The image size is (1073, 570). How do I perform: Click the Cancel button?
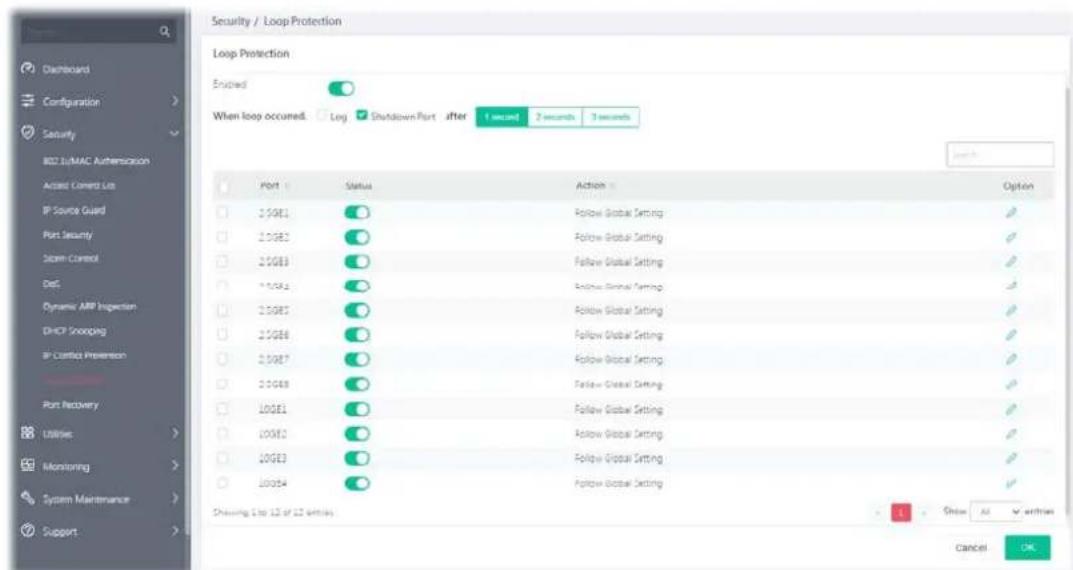point(971,548)
